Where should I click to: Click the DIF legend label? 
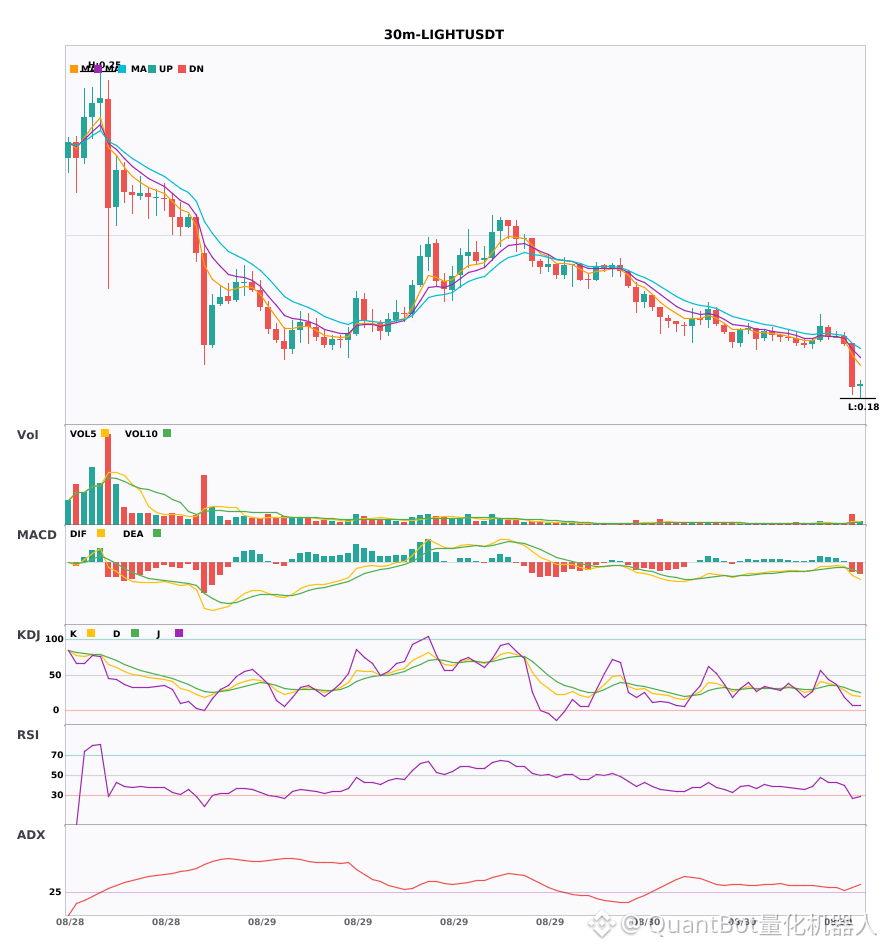[78, 534]
